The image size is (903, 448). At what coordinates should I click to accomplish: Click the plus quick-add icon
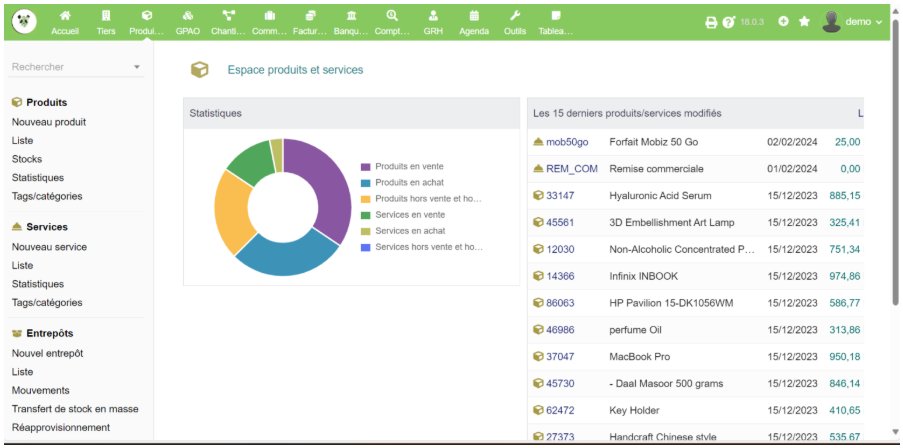point(783,22)
